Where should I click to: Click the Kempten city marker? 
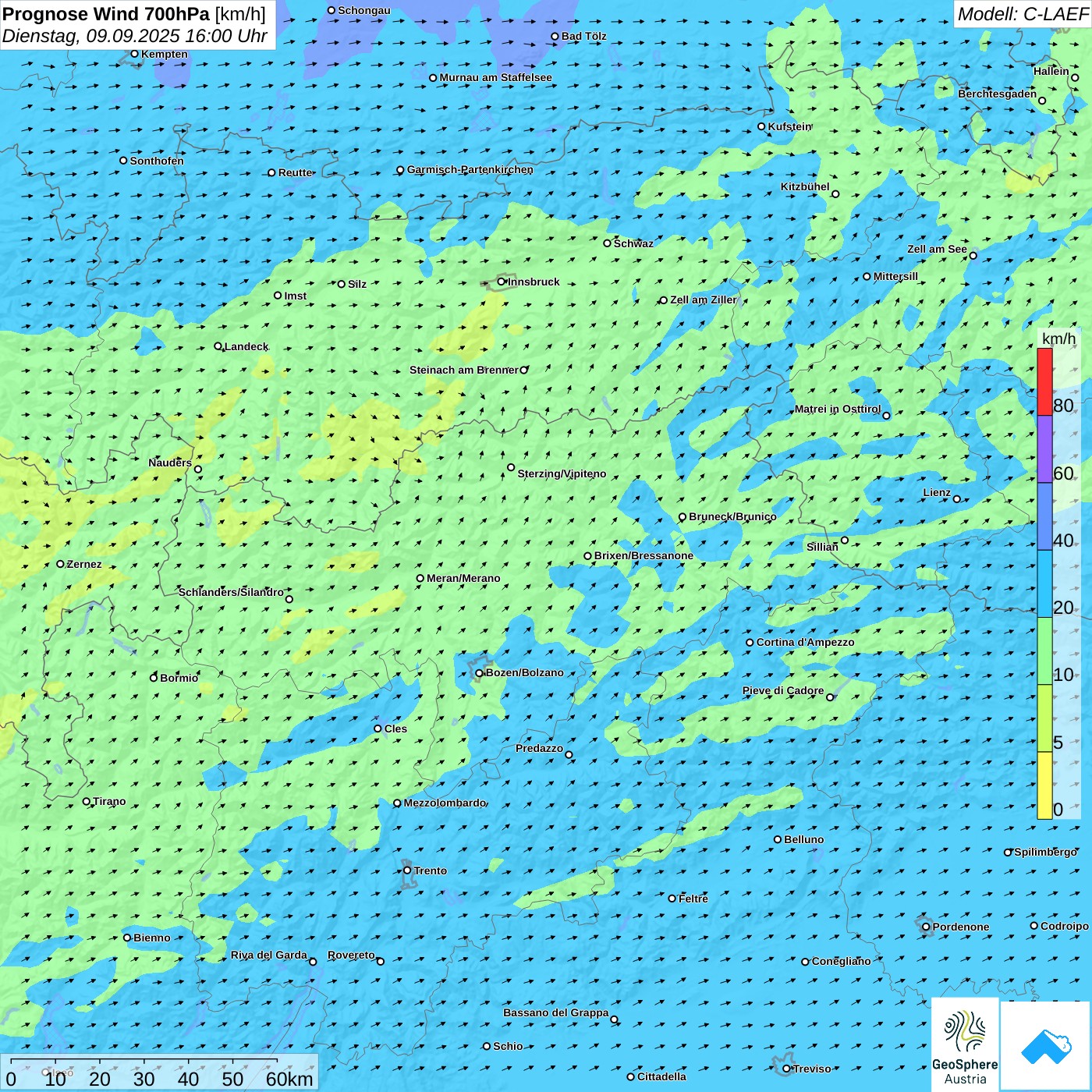point(134,54)
